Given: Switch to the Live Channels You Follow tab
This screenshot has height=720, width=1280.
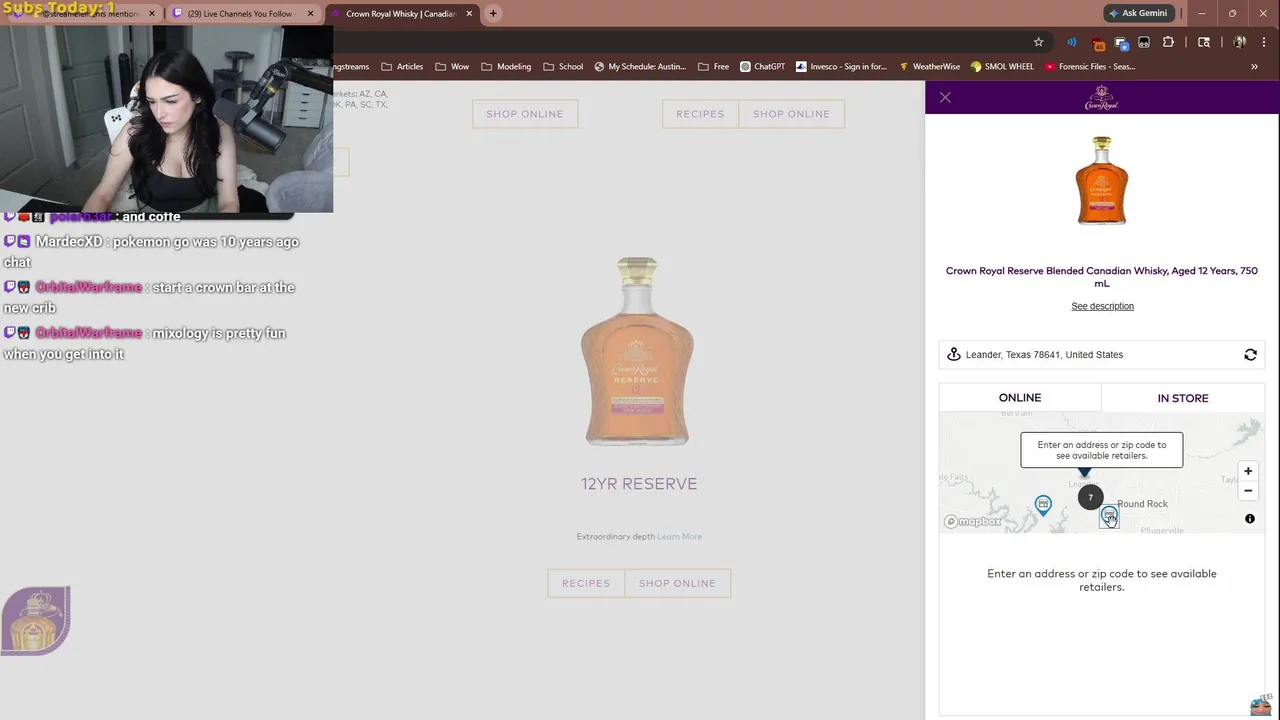Looking at the screenshot, I should tap(242, 14).
